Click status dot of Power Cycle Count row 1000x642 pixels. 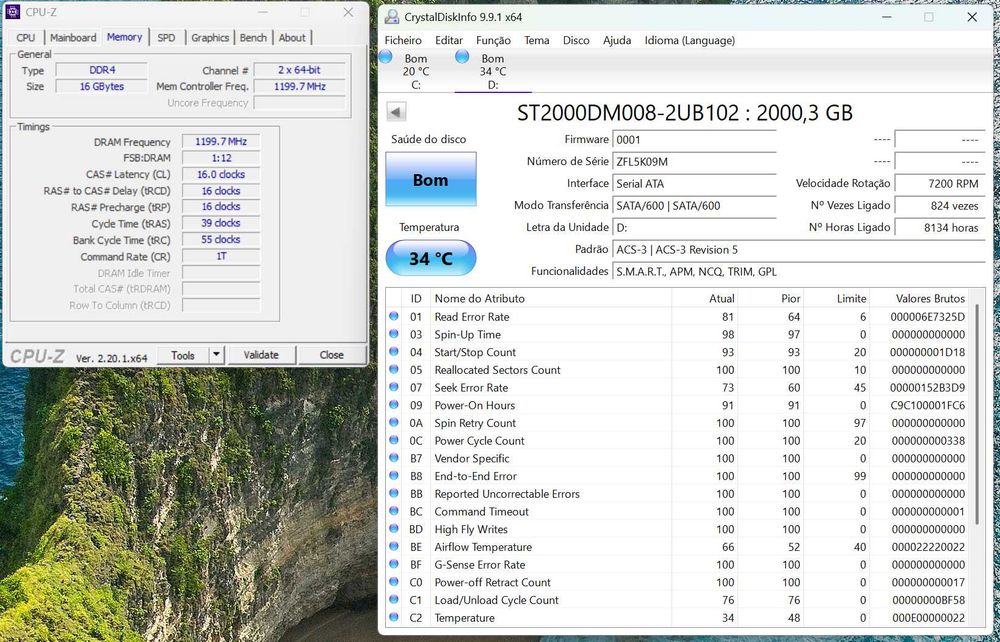click(393, 440)
